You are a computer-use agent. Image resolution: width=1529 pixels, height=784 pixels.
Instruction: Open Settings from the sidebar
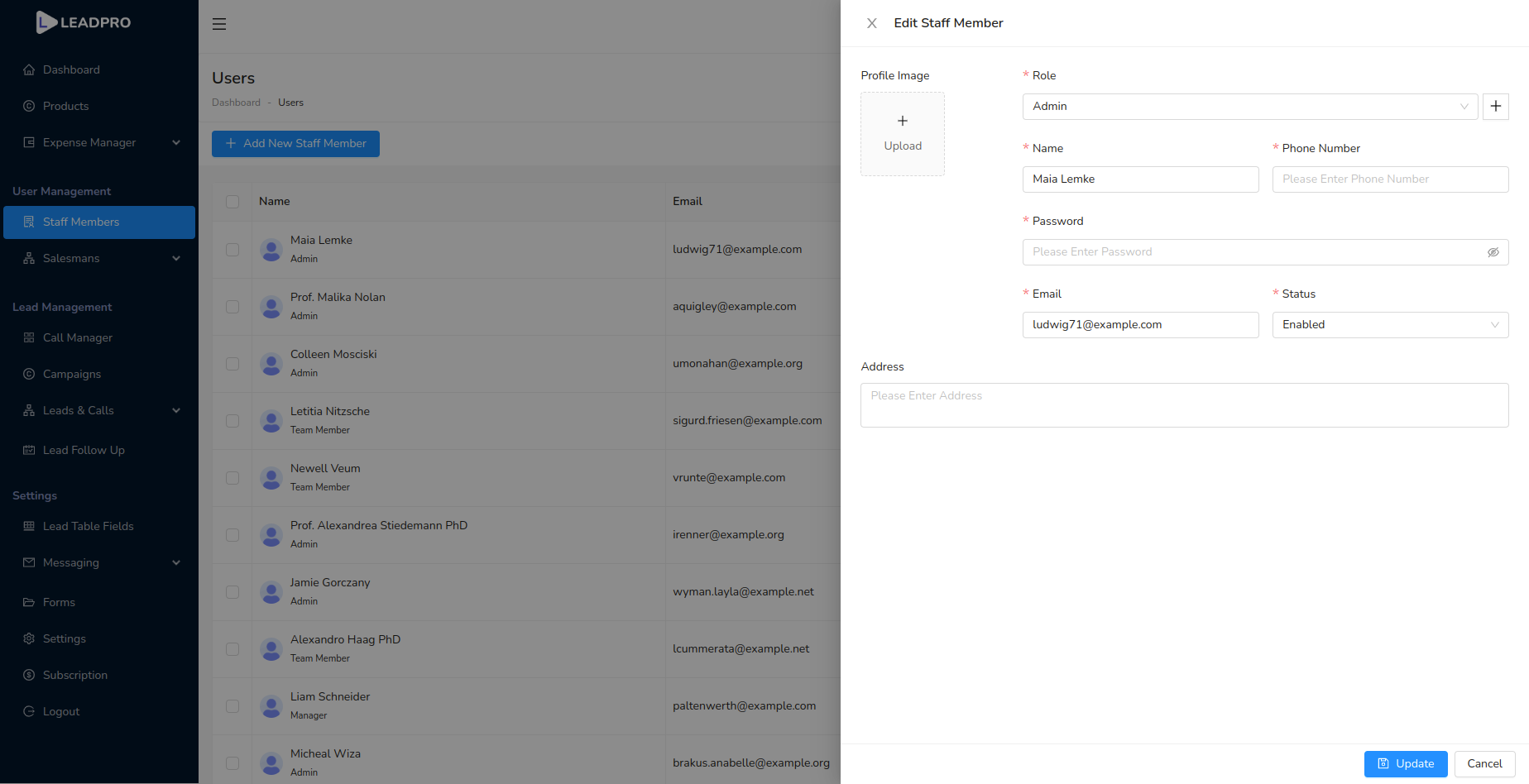tap(99, 638)
